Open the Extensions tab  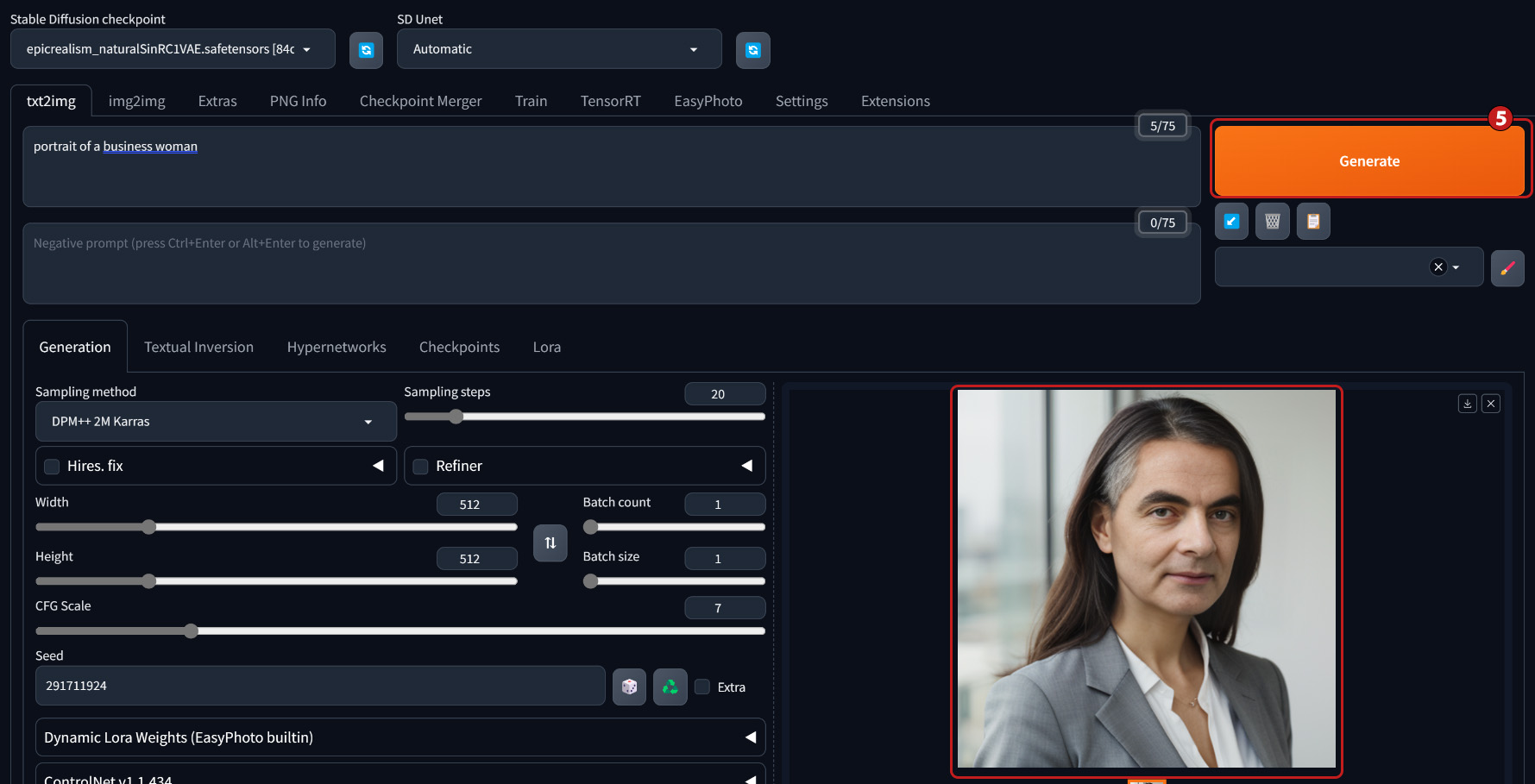(x=896, y=101)
